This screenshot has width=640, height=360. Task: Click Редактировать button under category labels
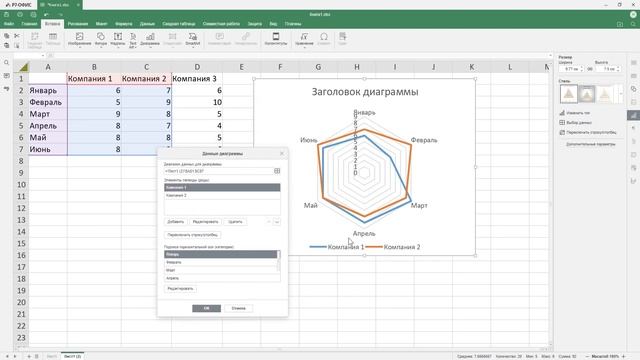click(180, 289)
